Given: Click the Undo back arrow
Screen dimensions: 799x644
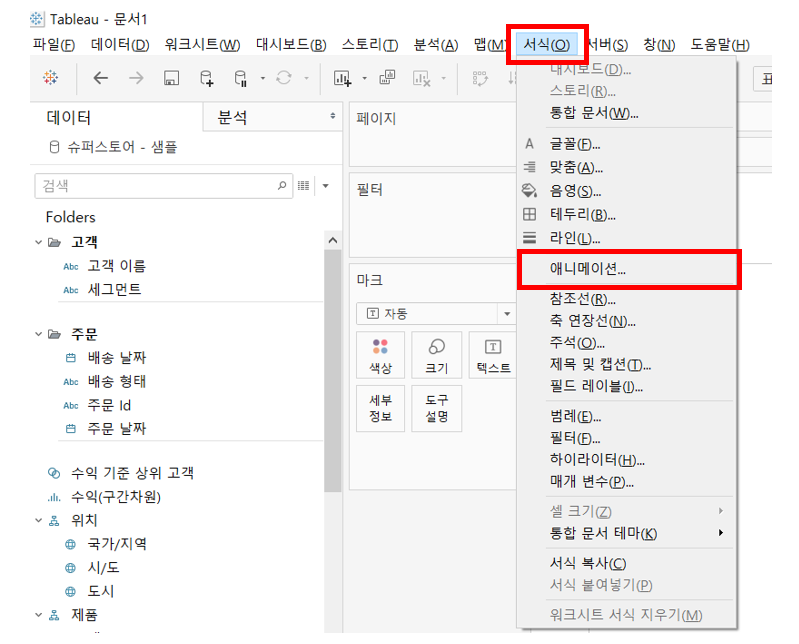Looking at the screenshot, I should point(101,78).
